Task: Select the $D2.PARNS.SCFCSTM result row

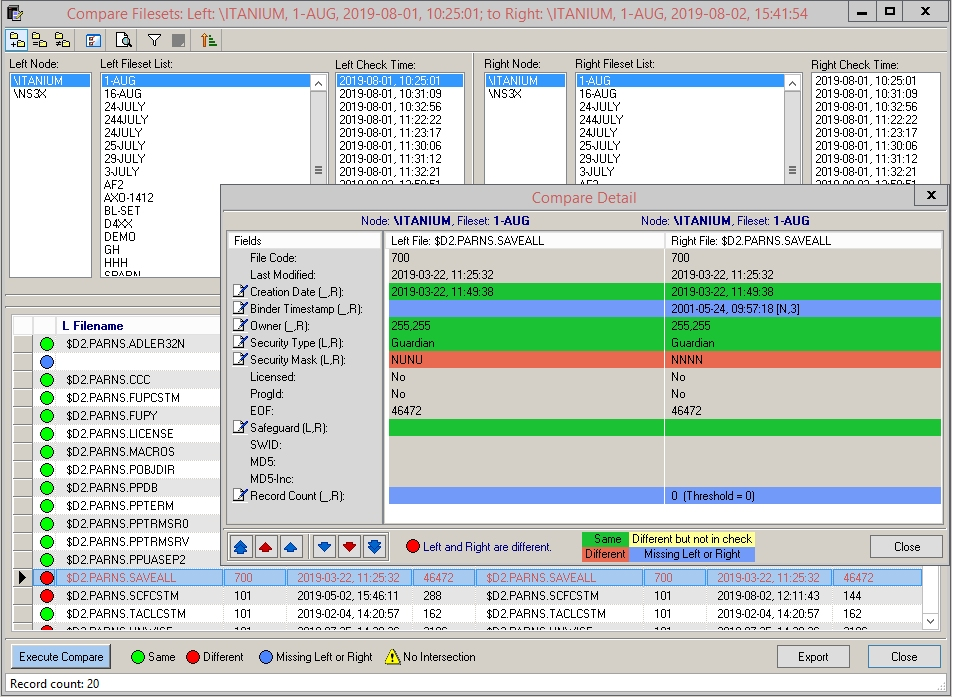Action: tap(120, 596)
